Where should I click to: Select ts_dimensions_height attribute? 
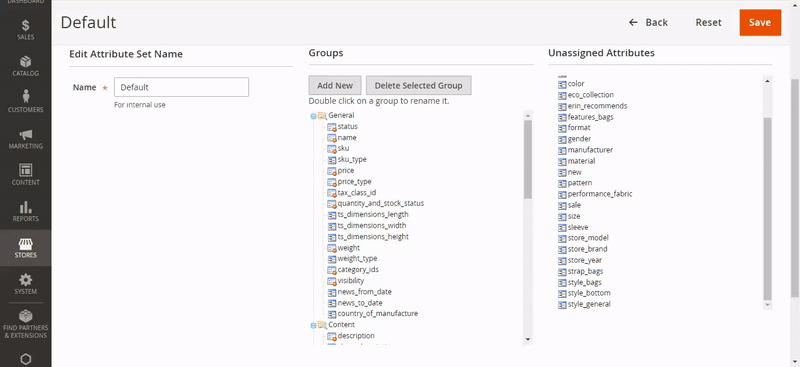373,237
